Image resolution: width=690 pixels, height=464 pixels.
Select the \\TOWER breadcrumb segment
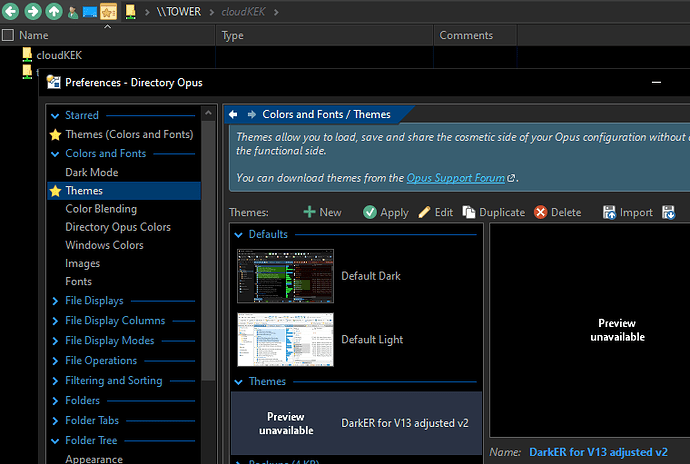pyautogui.click(x=179, y=12)
